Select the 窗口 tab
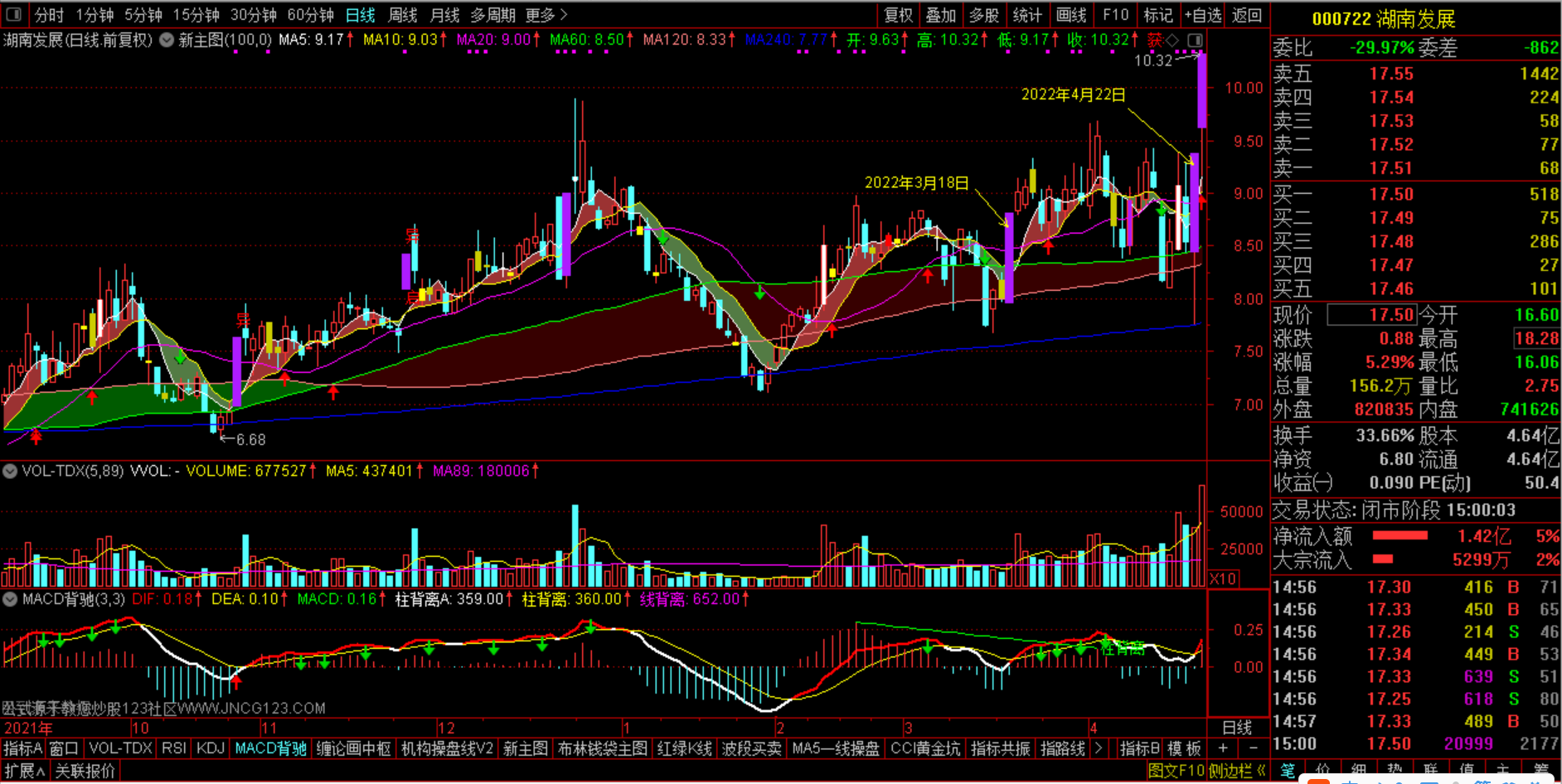Screen dimensions: 1562x784 click(x=64, y=748)
